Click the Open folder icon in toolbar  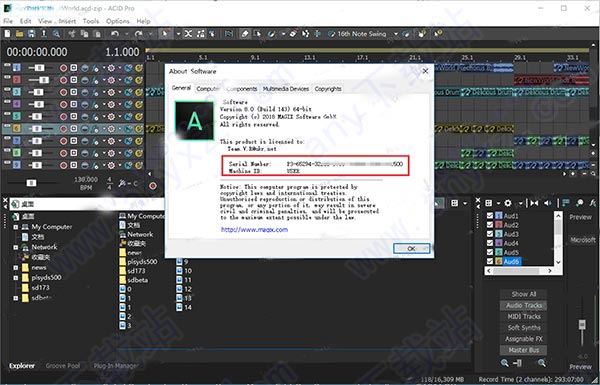19,34
